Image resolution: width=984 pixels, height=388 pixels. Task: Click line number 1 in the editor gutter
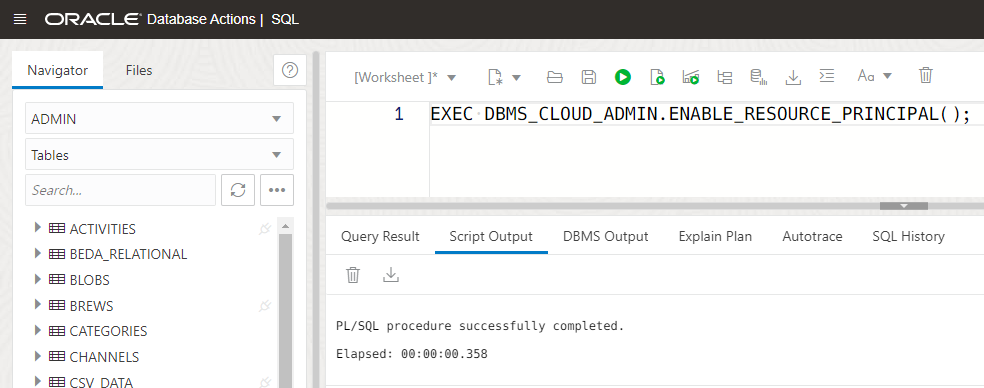(x=399, y=115)
